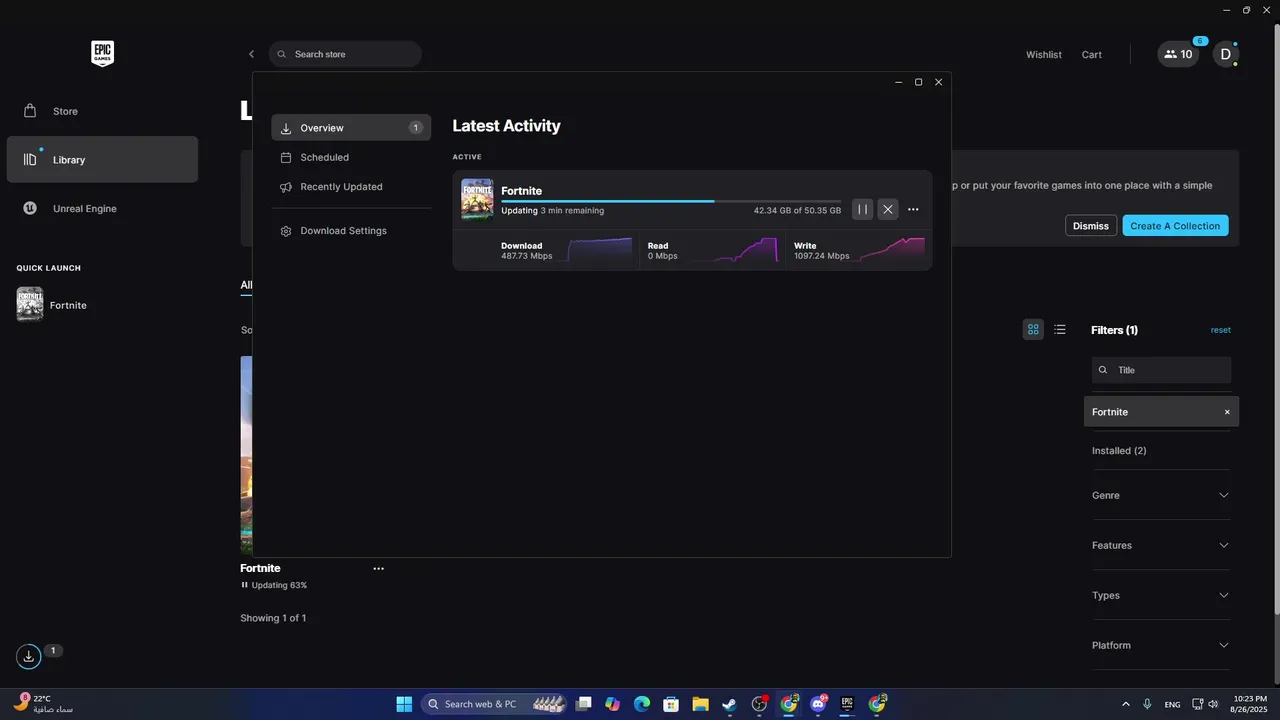The image size is (1280, 720).
Task: Open the ENG language switcher
Action: [1173, 704]
